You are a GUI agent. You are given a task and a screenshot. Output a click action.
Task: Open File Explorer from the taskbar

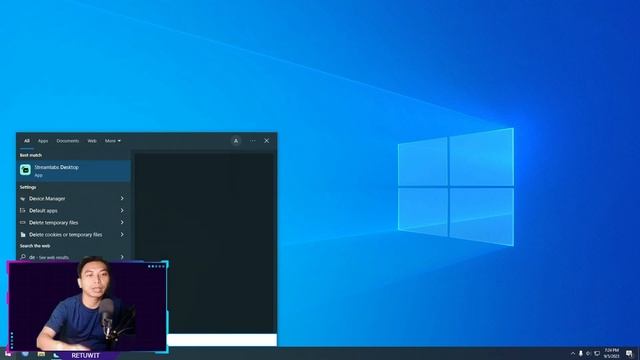coord(41,354)
